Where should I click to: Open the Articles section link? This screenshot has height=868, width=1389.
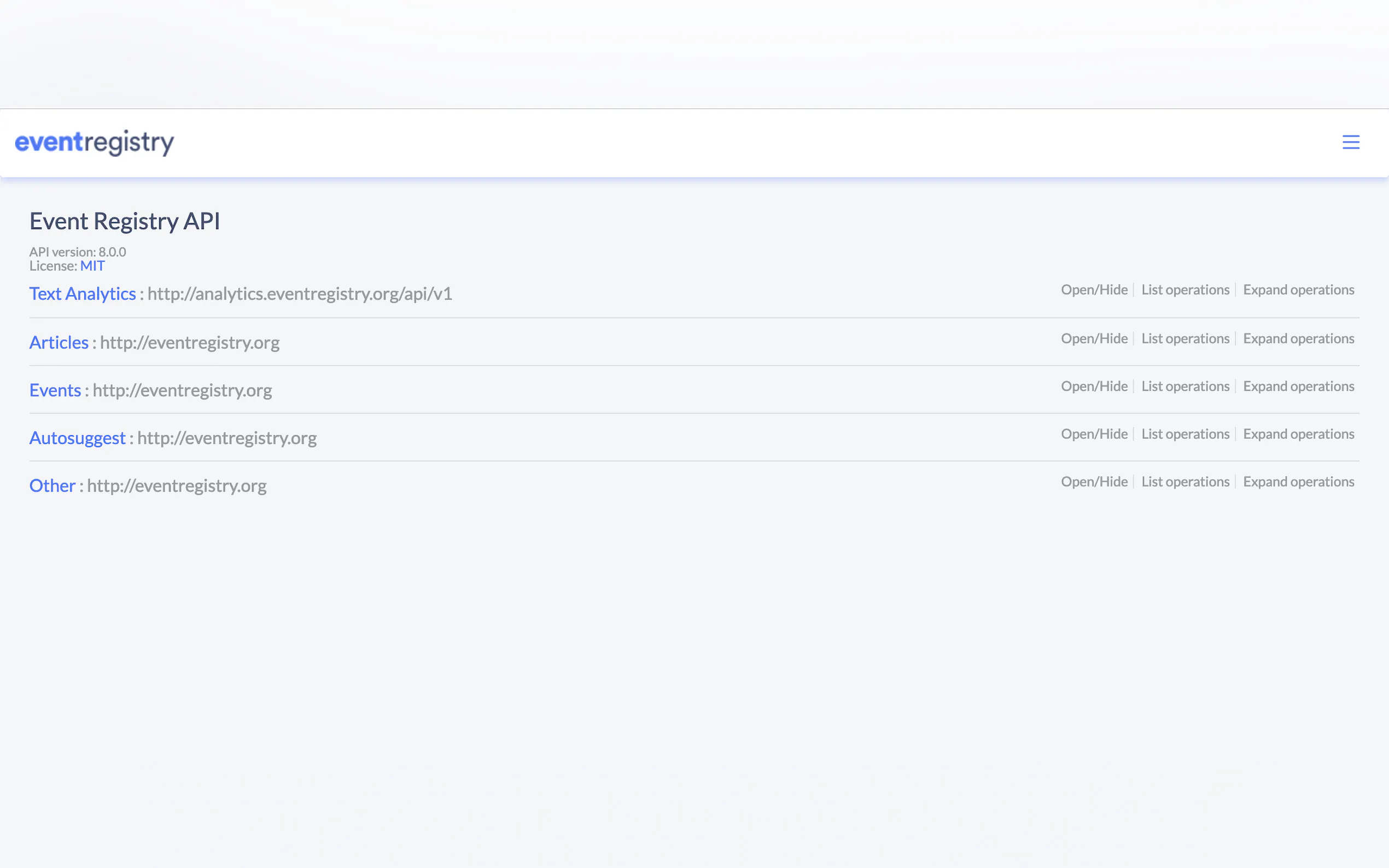[59, 342]
